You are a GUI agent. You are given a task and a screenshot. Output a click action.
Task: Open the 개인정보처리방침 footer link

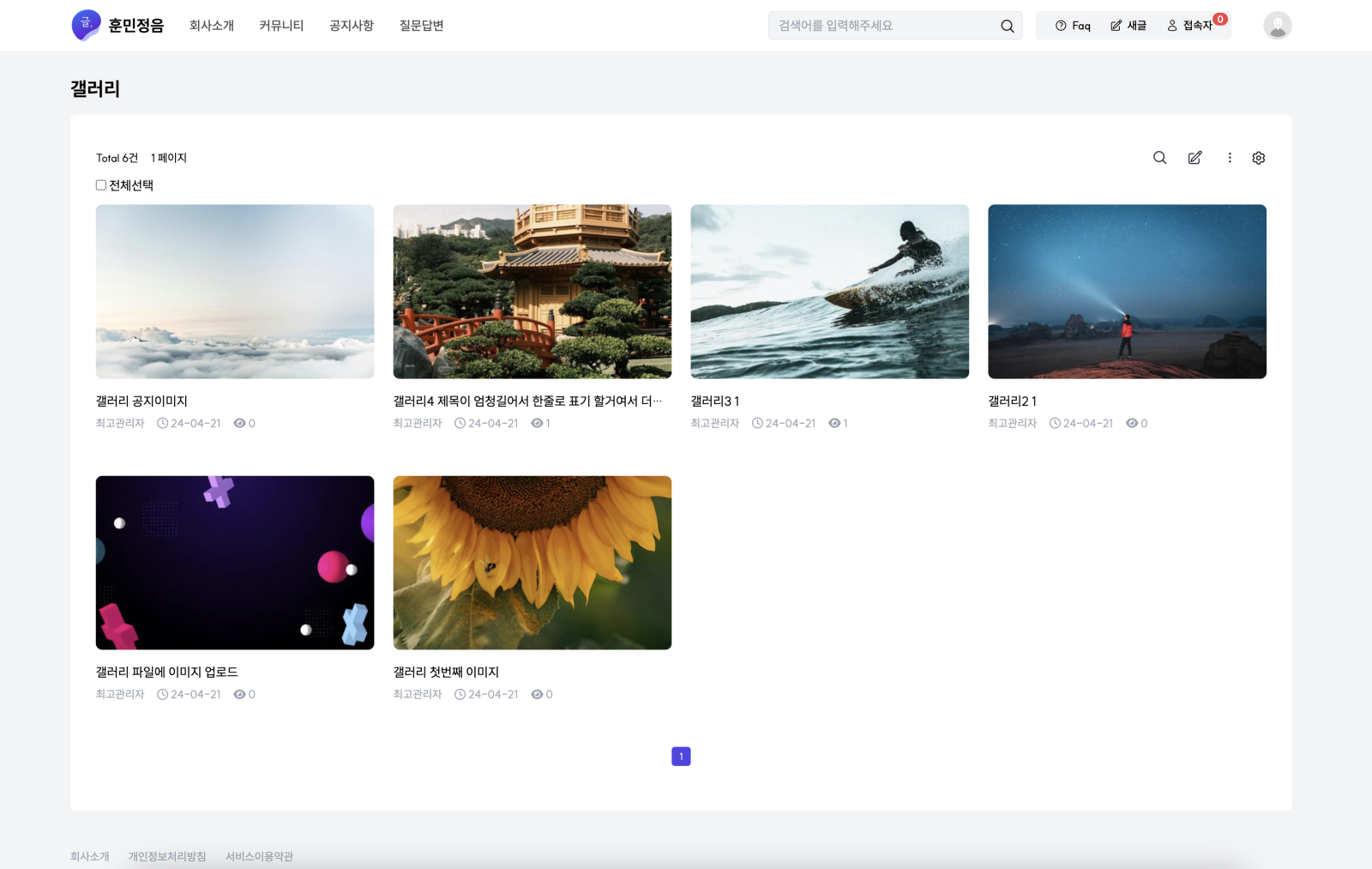167,856
